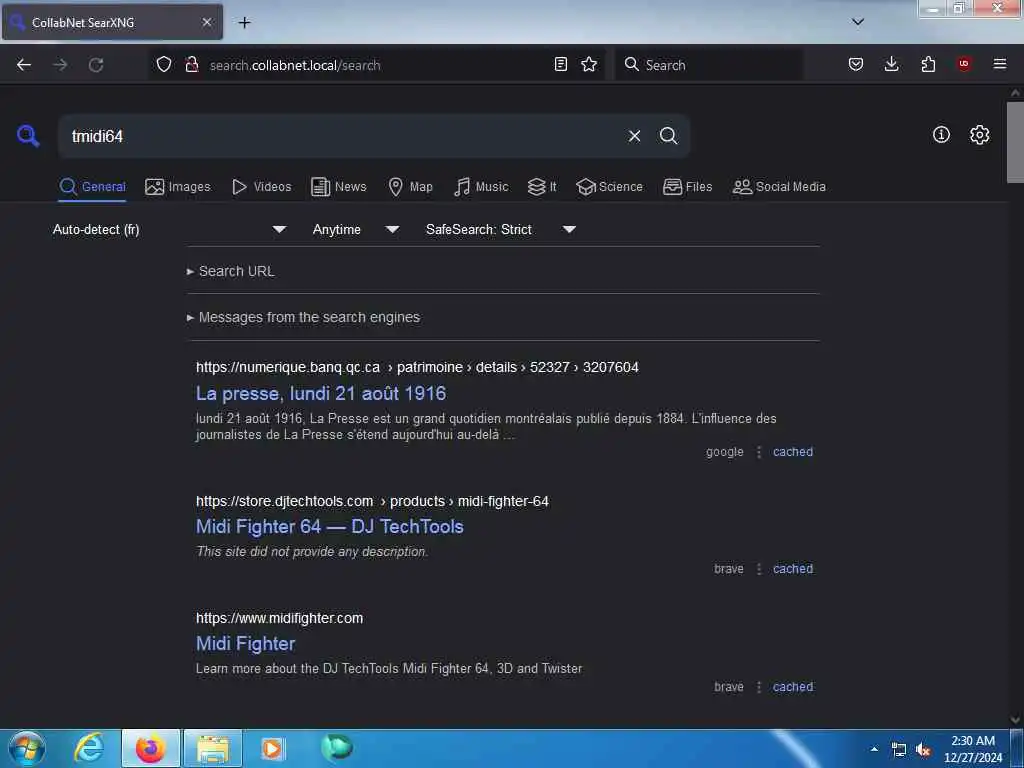Open a new tab with the plus button

[244, 22]
